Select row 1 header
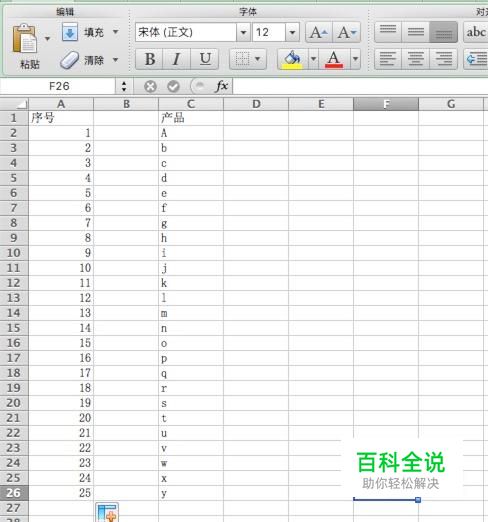The image size is (488, 522). [x=14, y=118]
